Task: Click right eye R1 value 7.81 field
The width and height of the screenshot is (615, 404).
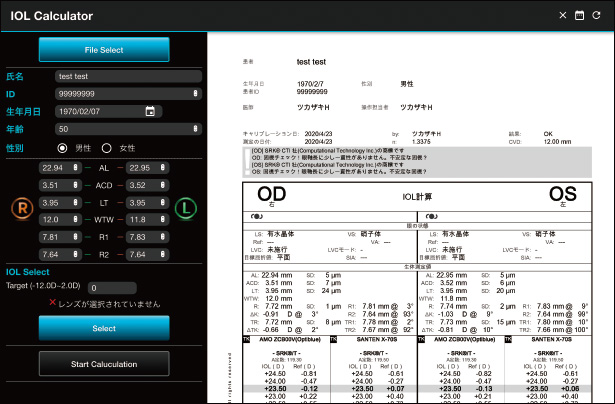Action: click(x=60, y=237)
